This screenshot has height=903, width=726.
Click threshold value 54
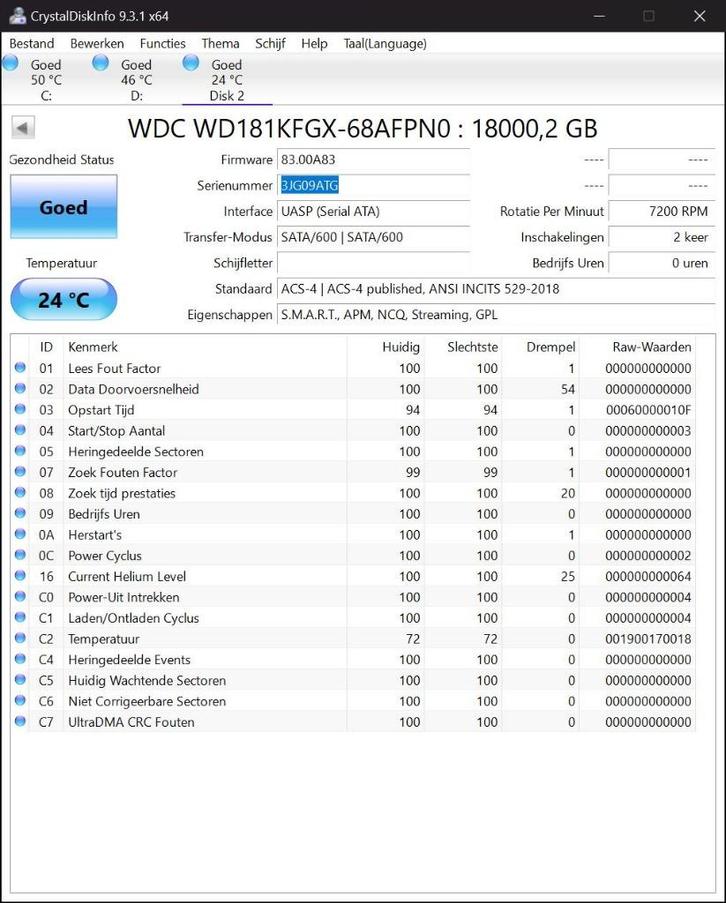tap(568, 389)
